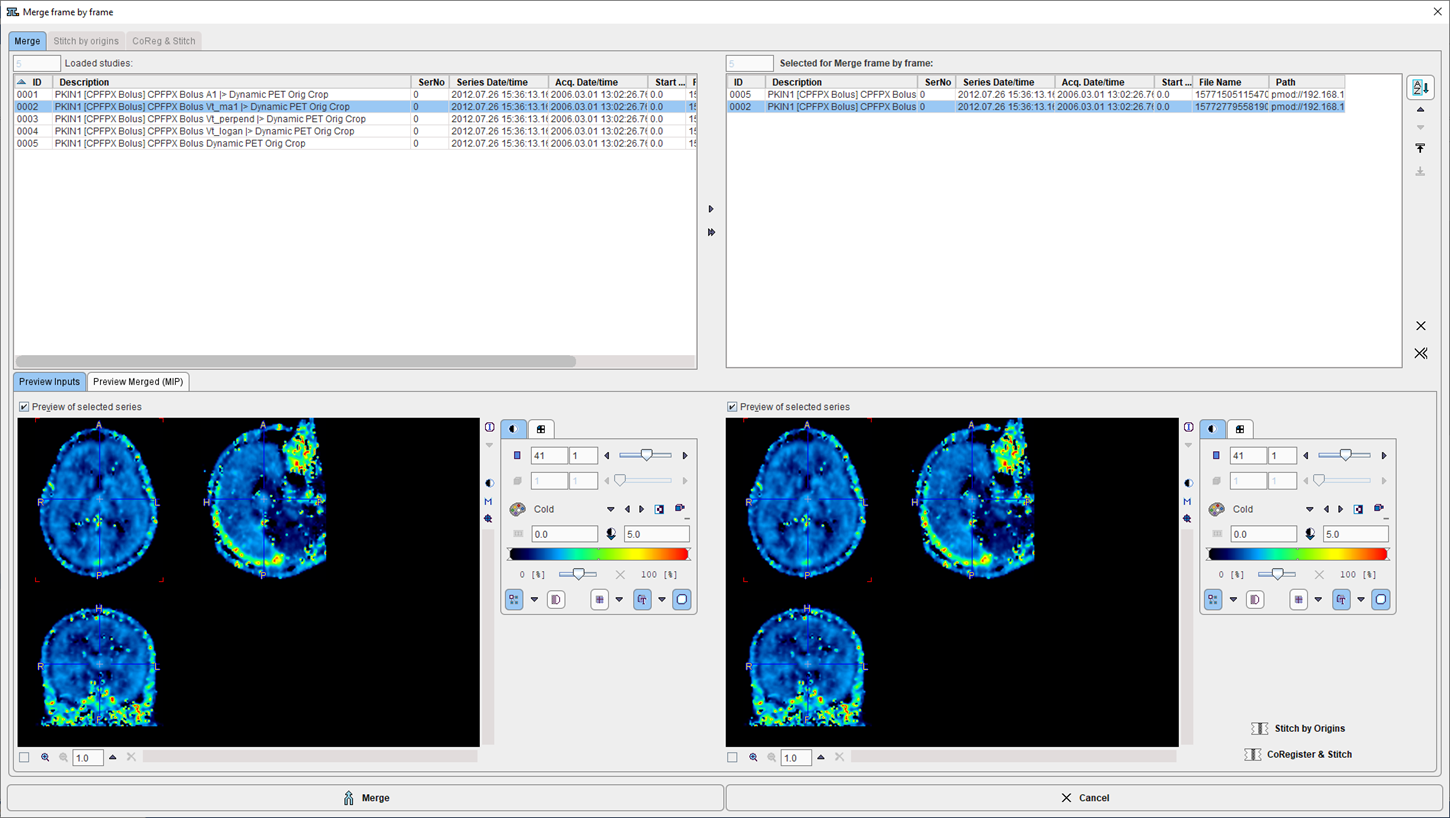
Task: Zoom in the left preview image
Action: [45, 758]
